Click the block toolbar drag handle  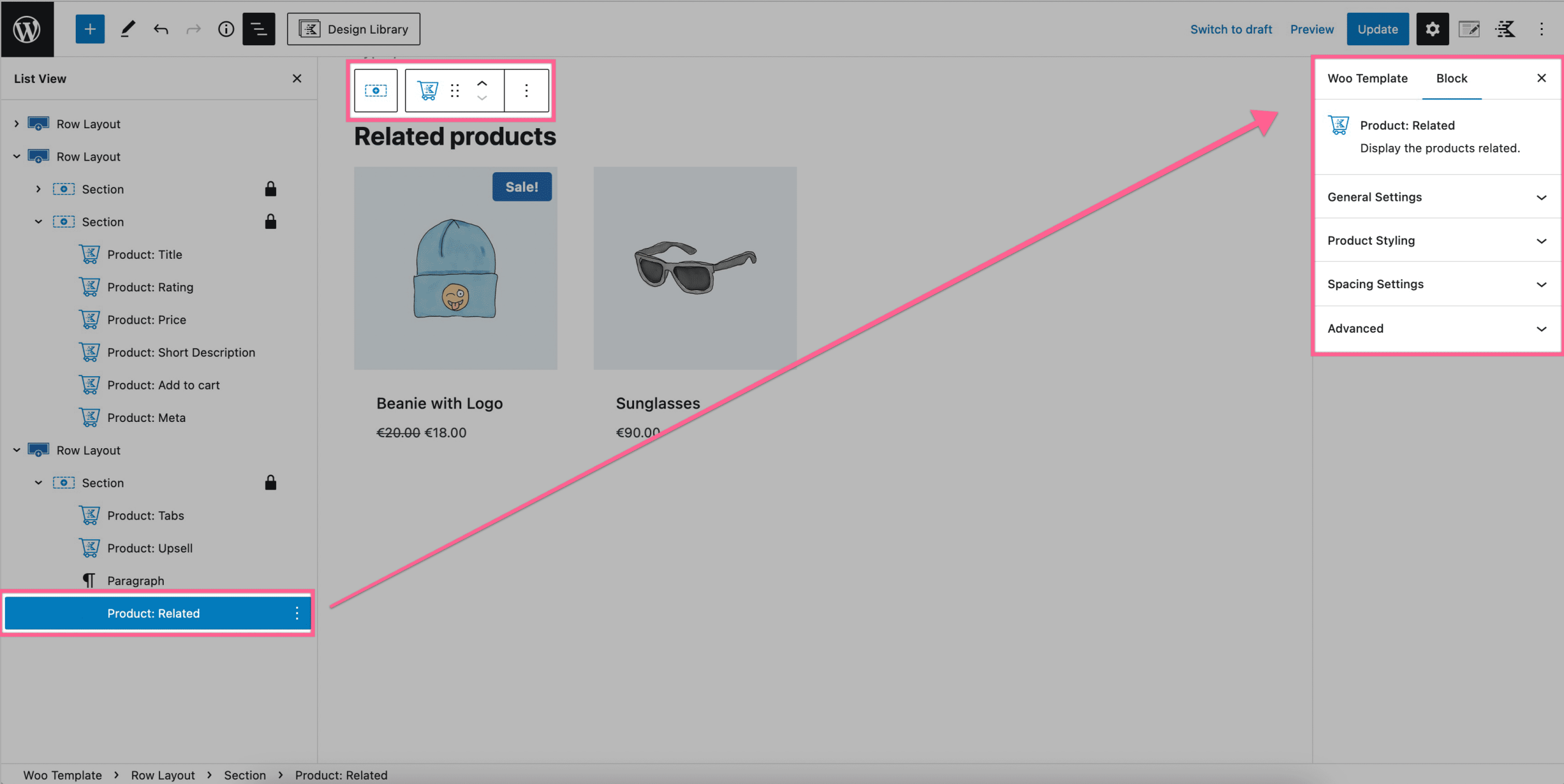[455, 90]
